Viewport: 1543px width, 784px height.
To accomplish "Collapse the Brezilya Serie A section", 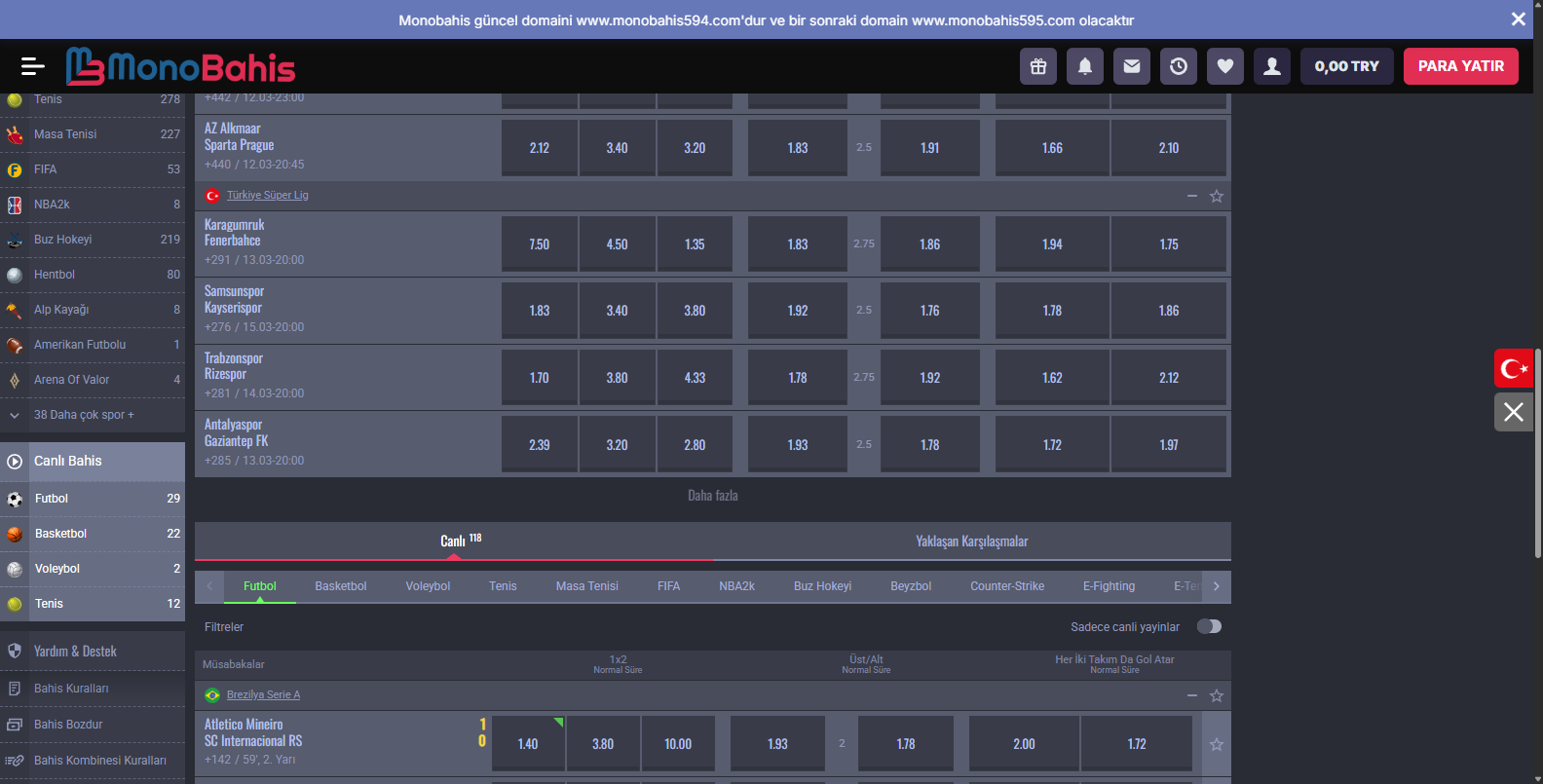I will [x=1192, y=695].
